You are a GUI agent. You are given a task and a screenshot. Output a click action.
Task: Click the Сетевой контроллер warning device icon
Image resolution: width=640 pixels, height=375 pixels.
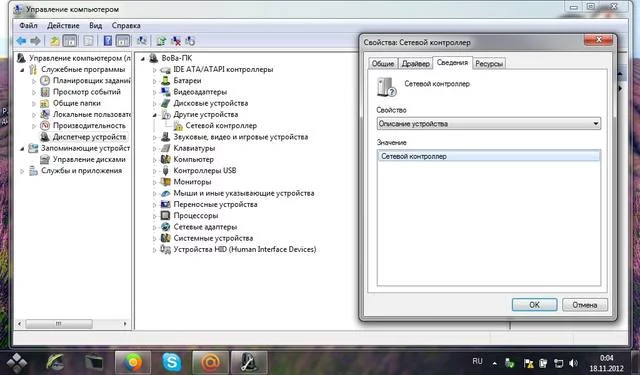(178, 126)
